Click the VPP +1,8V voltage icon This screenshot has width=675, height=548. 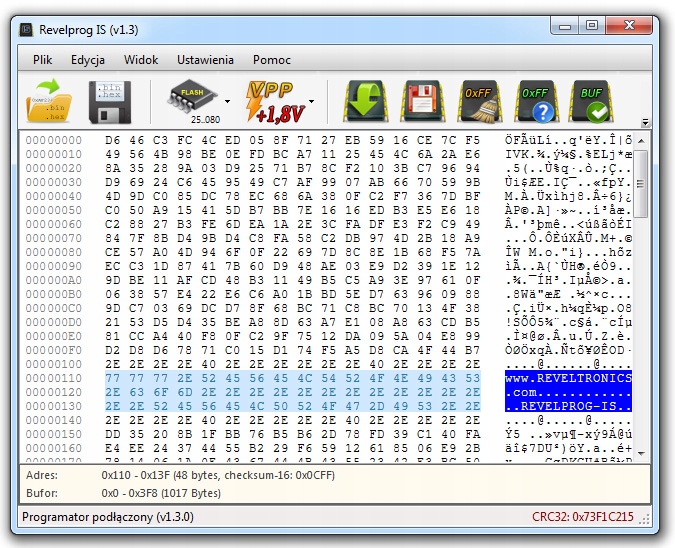tap(275, 102)
